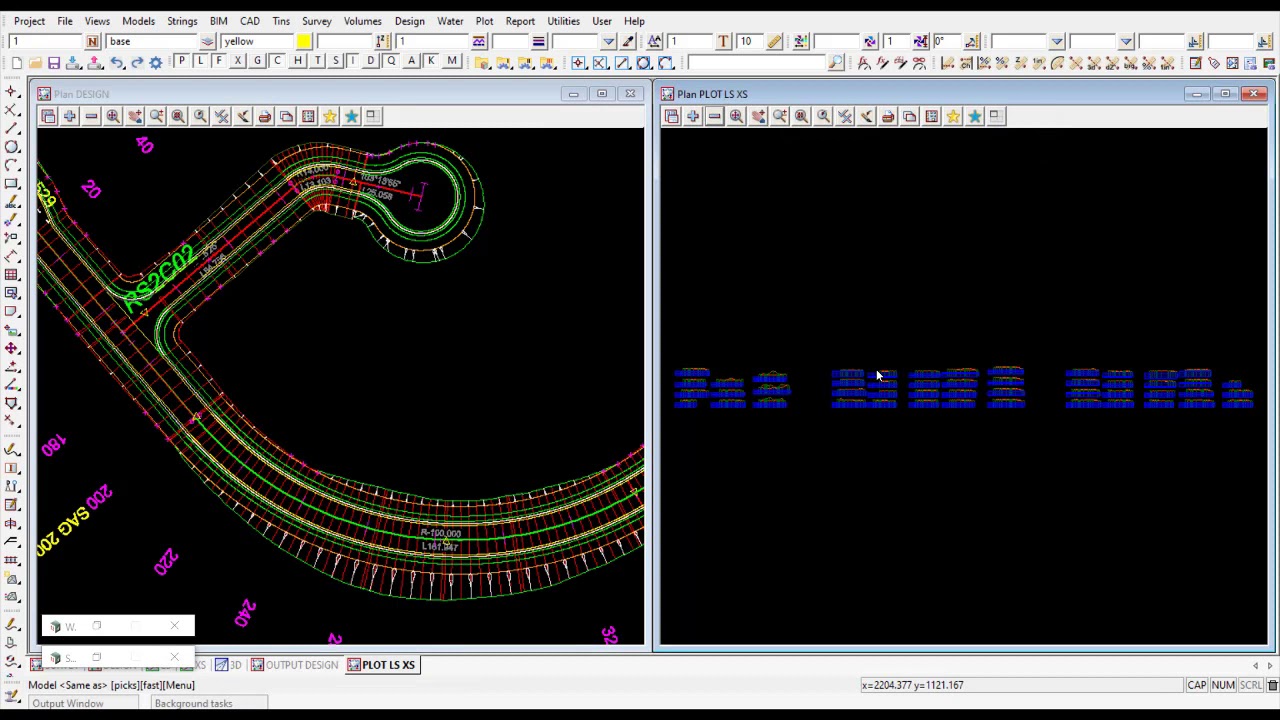Click the [picks] prompt option
The height and width of the screenshot is (720, 1280).
tap(124, 685)
